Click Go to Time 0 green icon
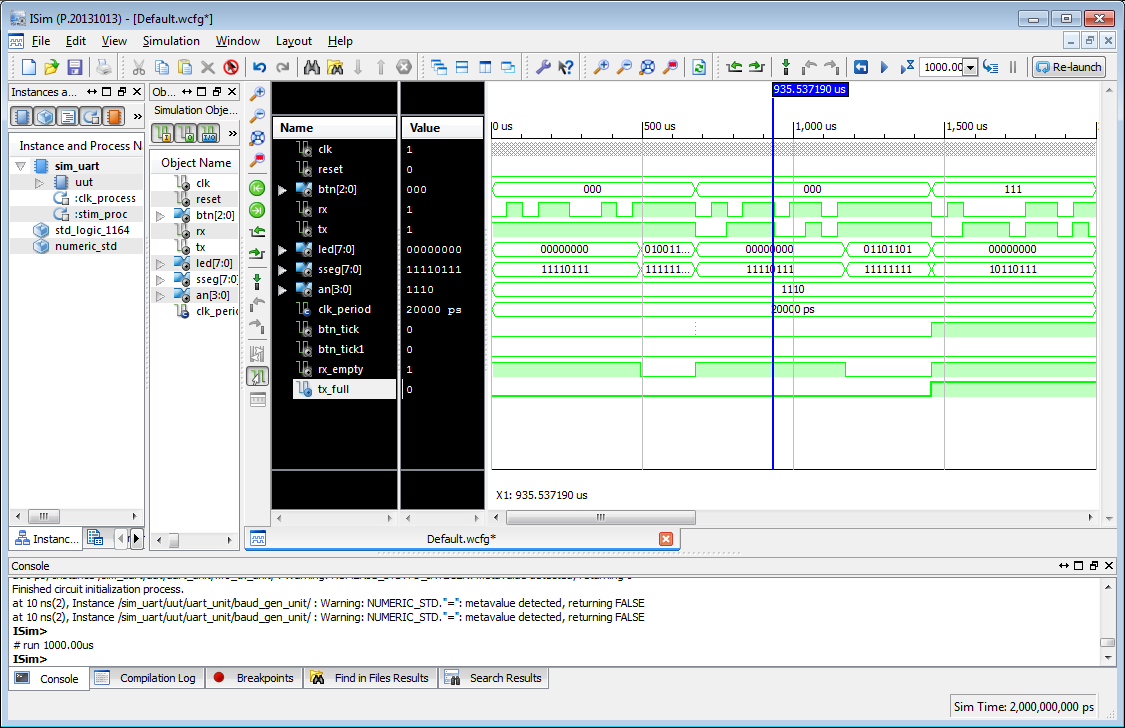The width and height of the screenshot is (1125, 728). click(x=257, y=188)
